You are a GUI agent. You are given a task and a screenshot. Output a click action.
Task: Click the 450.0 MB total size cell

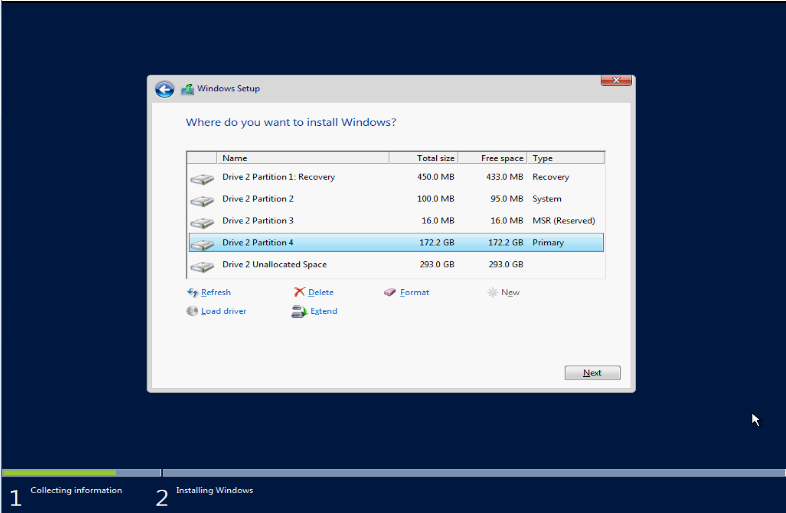tap(436, 177)
